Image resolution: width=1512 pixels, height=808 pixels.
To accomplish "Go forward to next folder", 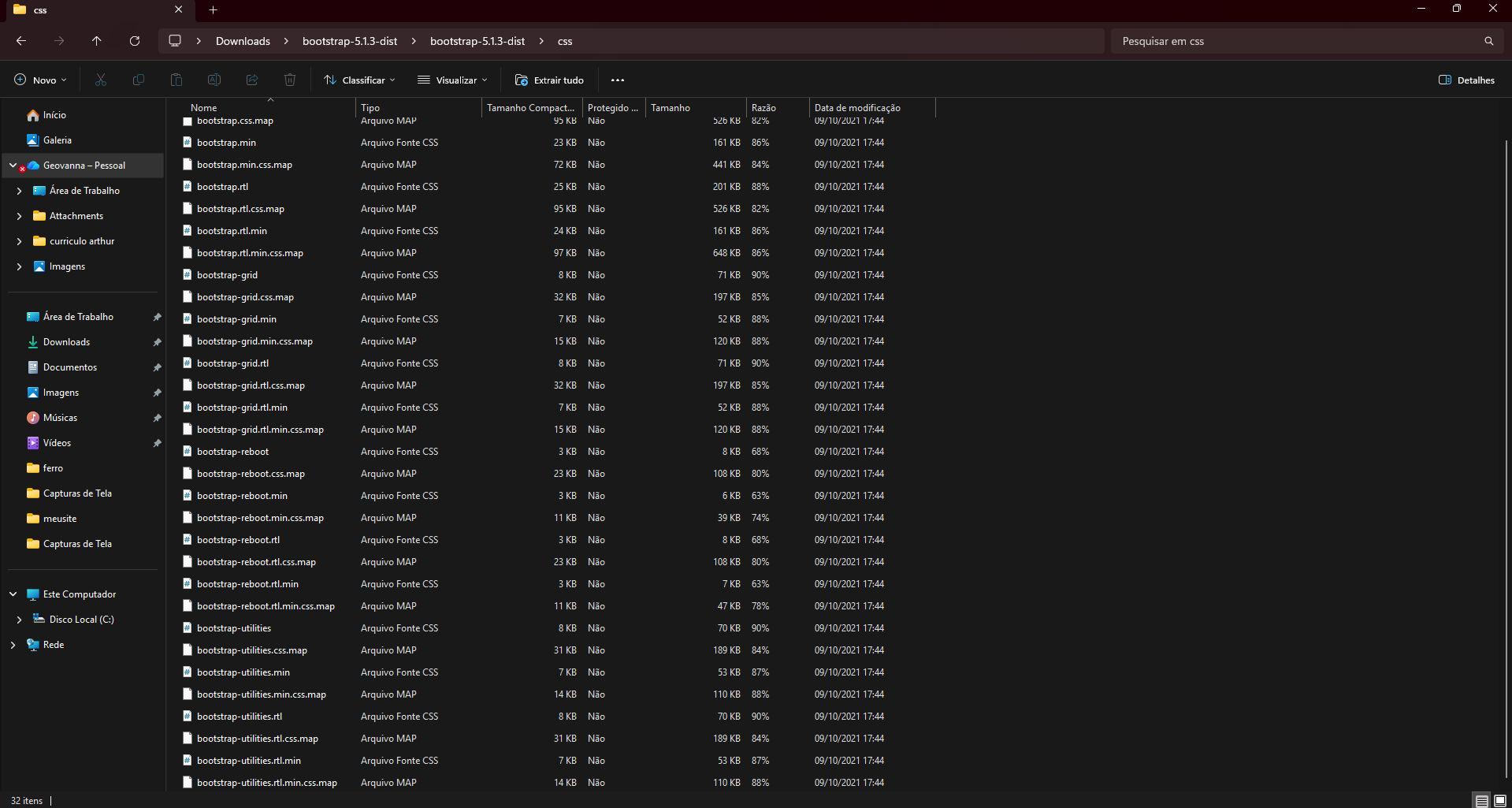I will click(59, 41).
